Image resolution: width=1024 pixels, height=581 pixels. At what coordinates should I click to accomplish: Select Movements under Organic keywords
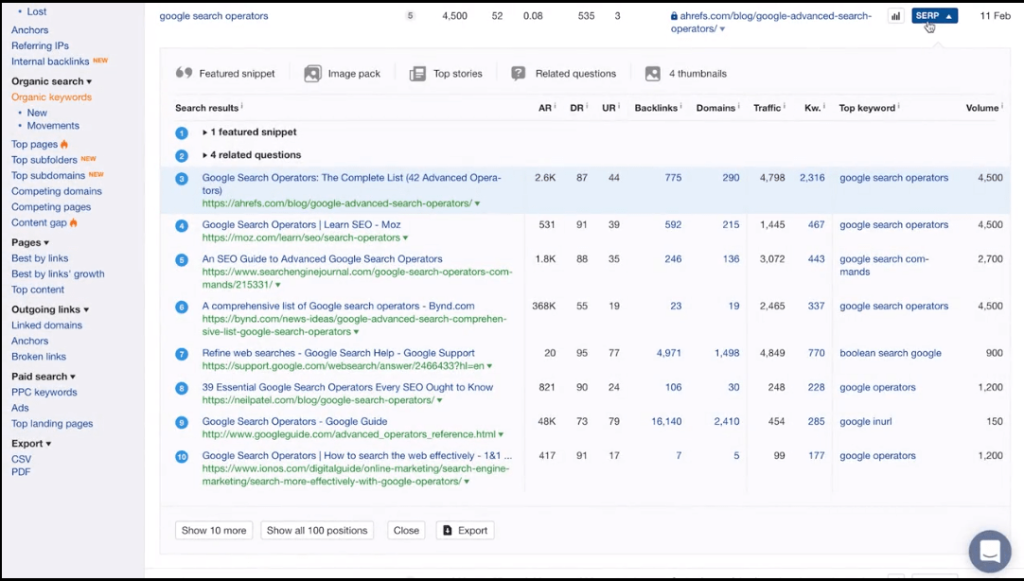tap(53, 125)
